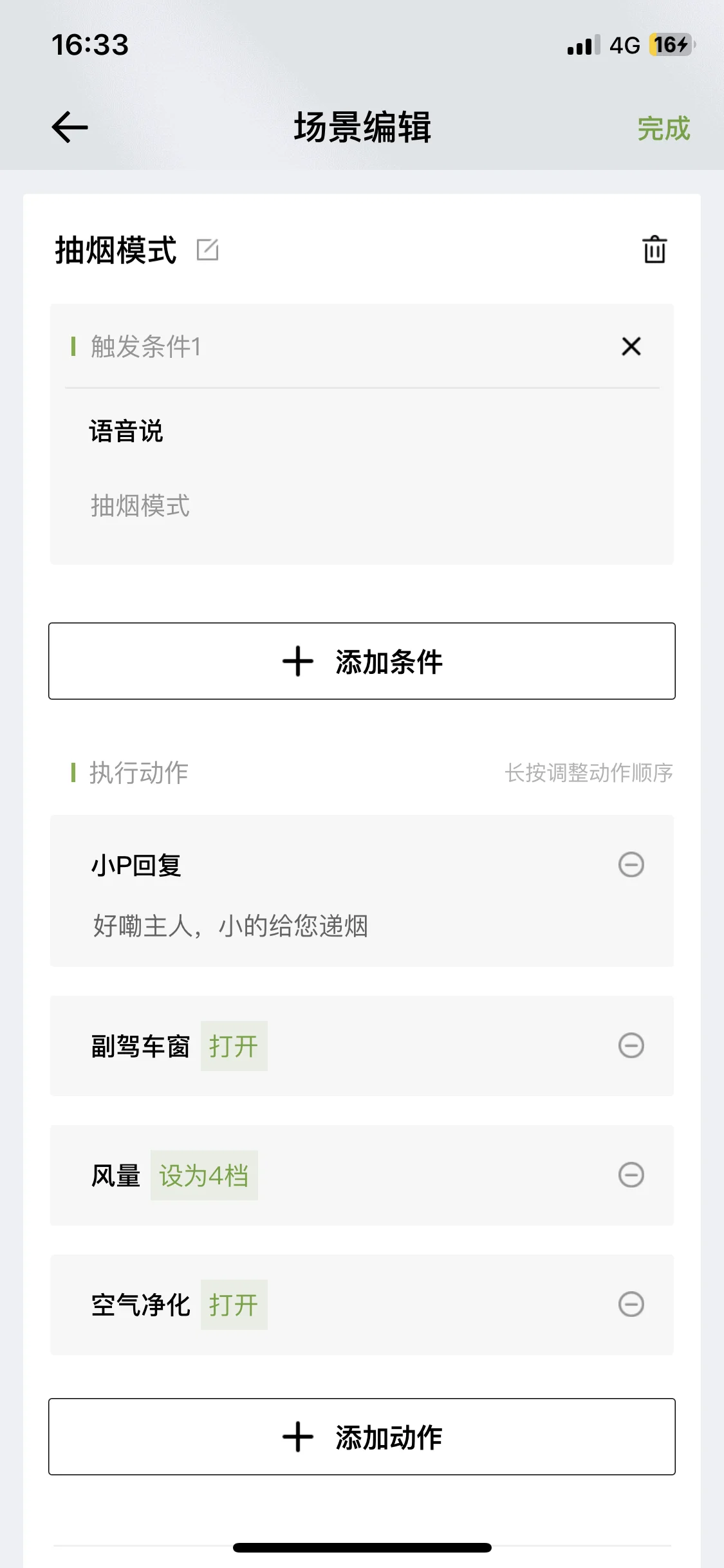
Task: Tap the back arrow icon
Action: coord(70,127)
